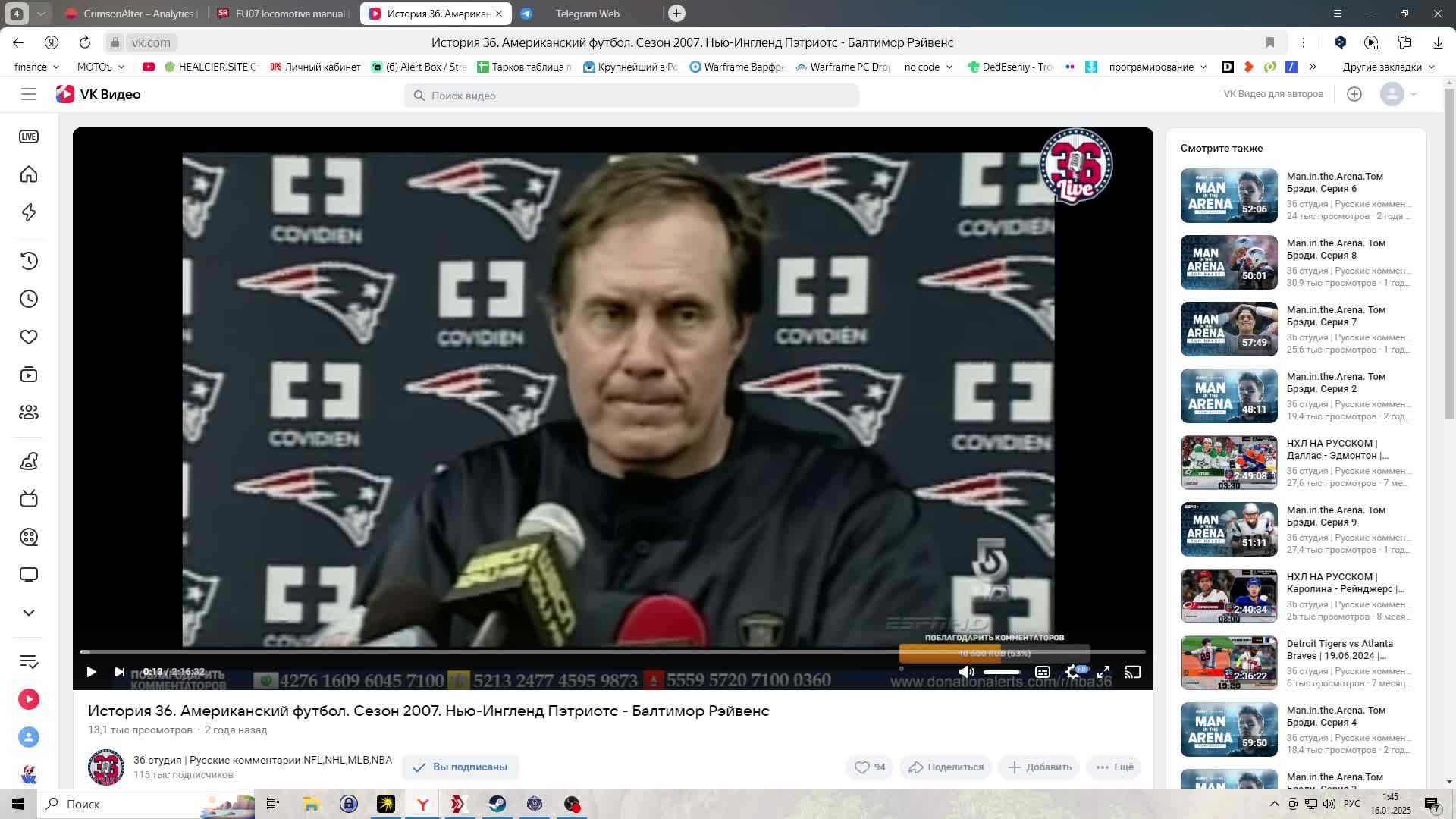Open video quality settings gear
Screen dimensions: 1456x819
1073,672
